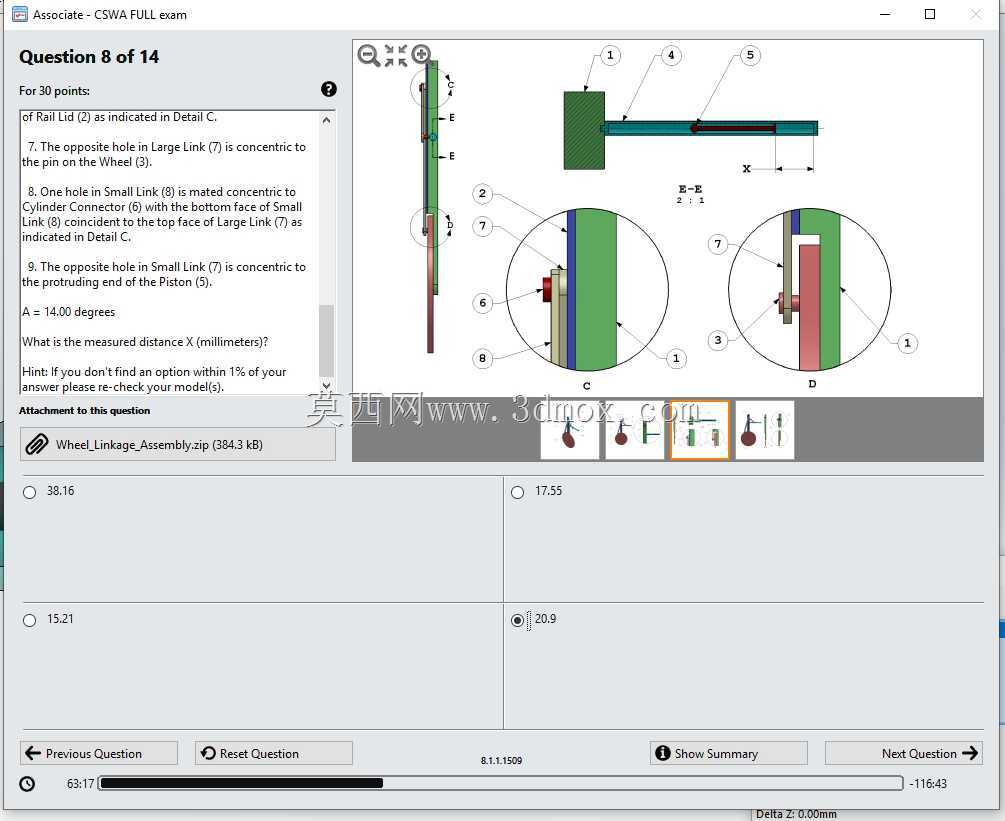Viewport: 1005px width, 821px height.
Task: Open second drawing thumbnail
Action: point(635,430)
